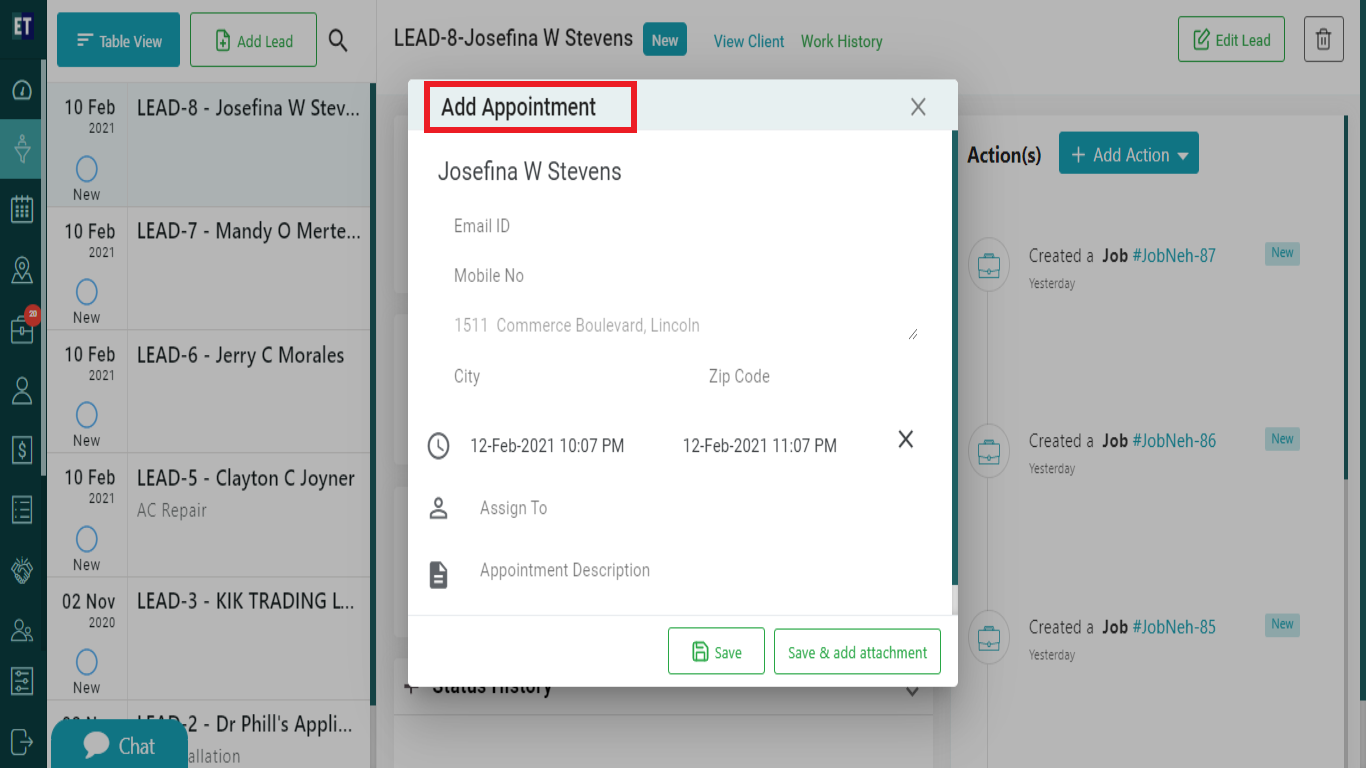Open the handshake icon in sidebar
The width and height of the screenshot is (1366, 768).
click(x=22, y=570)
